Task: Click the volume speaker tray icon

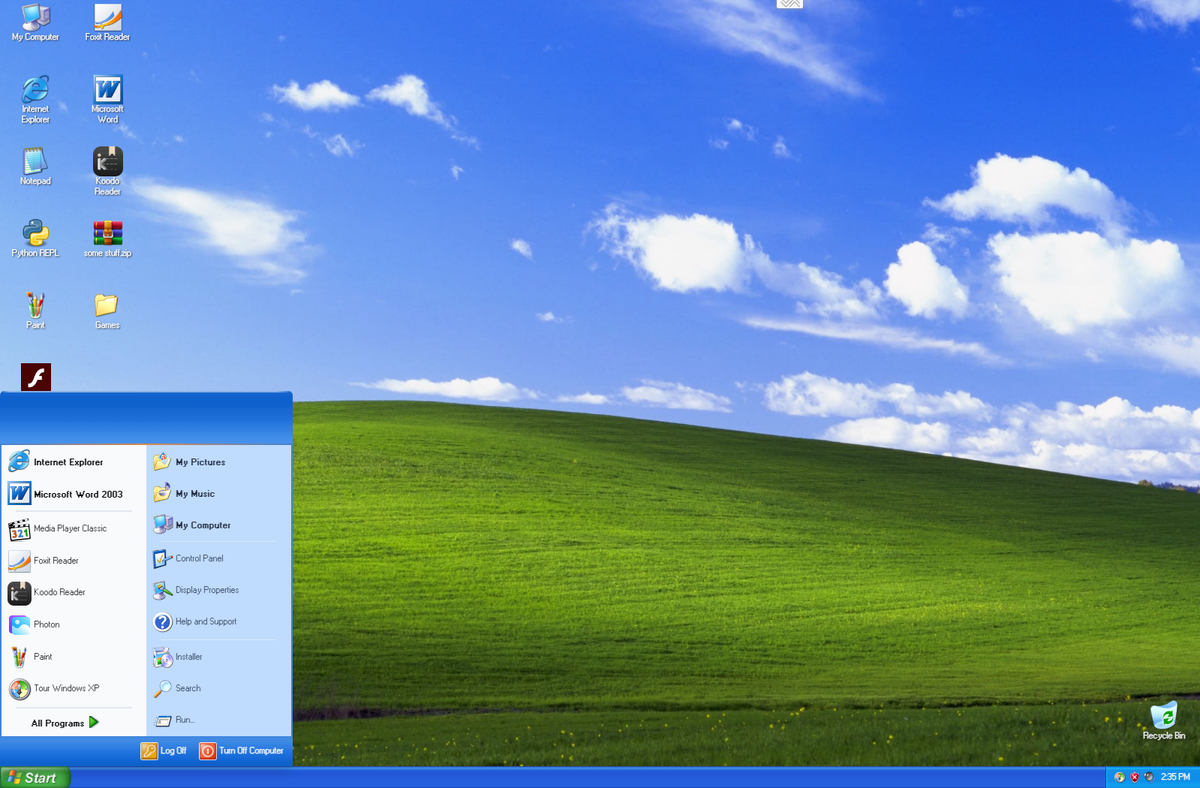Action: 1149,777
